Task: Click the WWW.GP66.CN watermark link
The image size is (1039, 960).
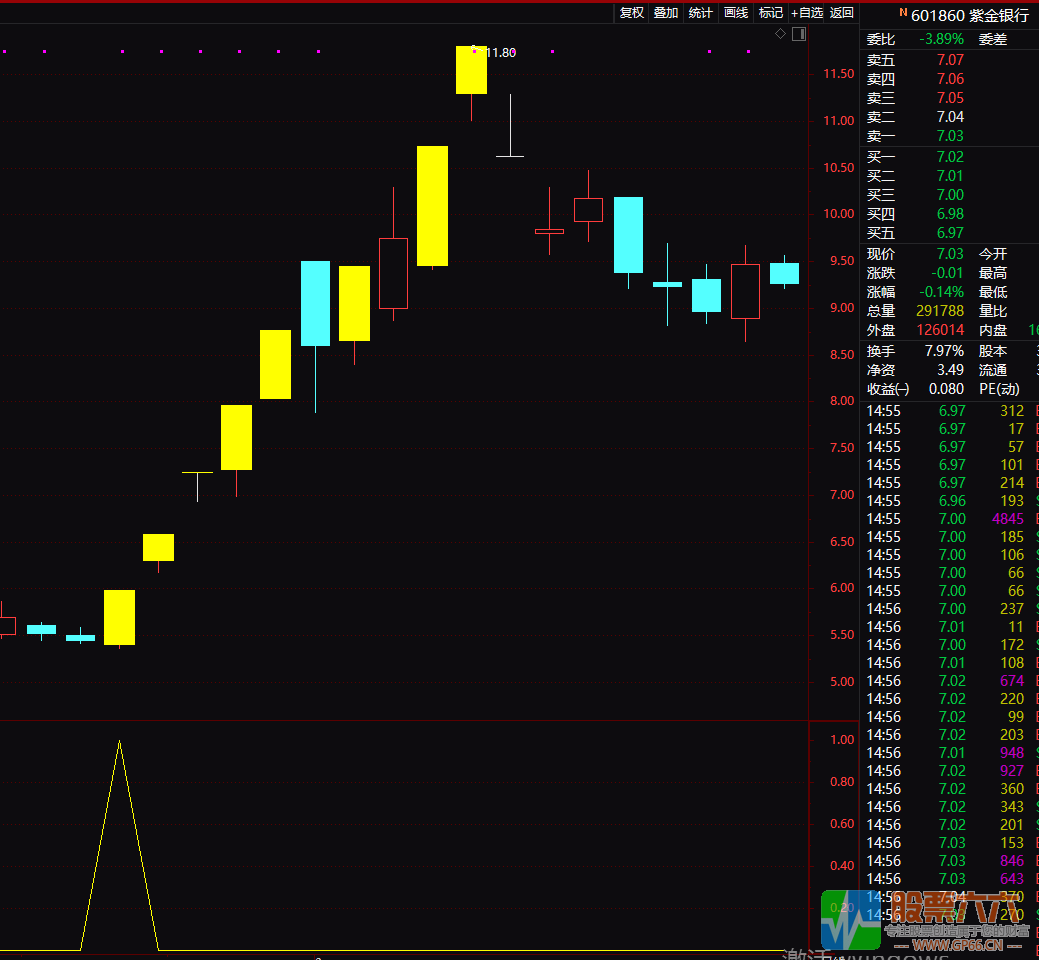Action: pyautogui.click(x=955, y=944)
